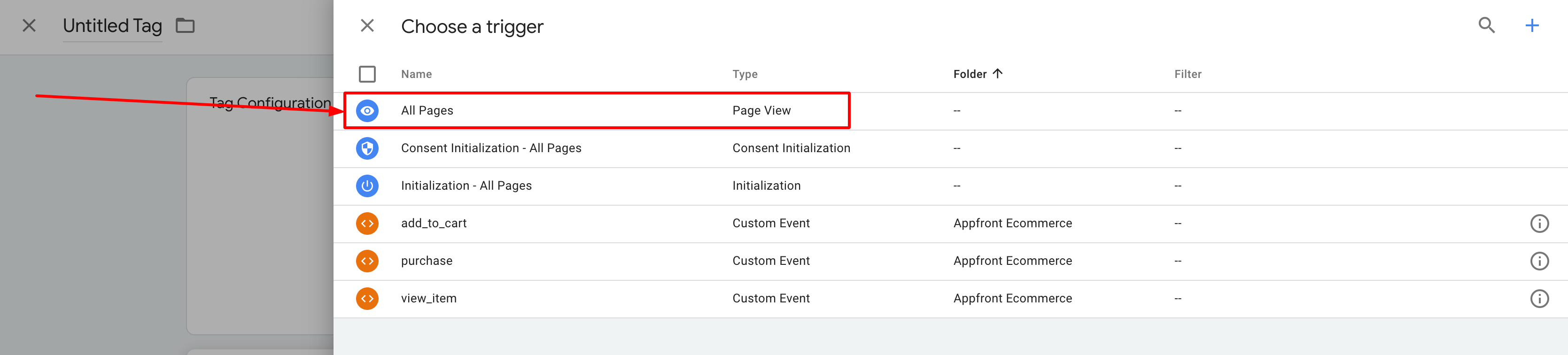The height and width of the screenshot is (355, 1568).
Task: Select the All Pages trigger name
Action: (x=427, y=111)
